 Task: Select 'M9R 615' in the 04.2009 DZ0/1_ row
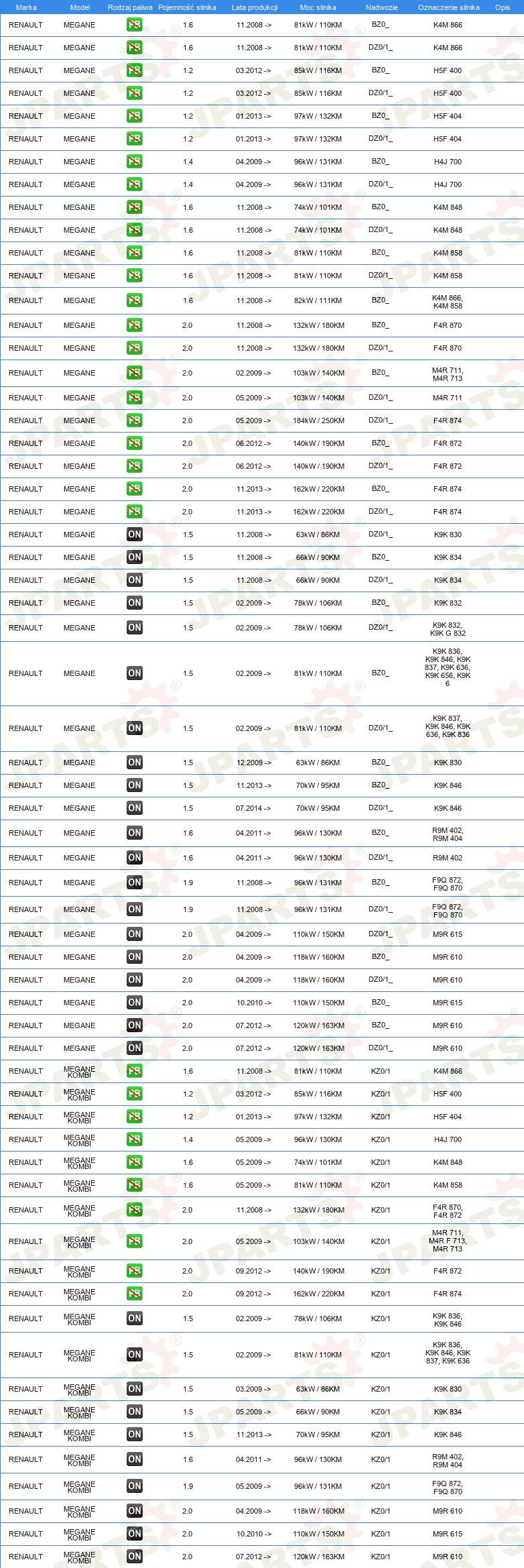(x=448, y=934)
